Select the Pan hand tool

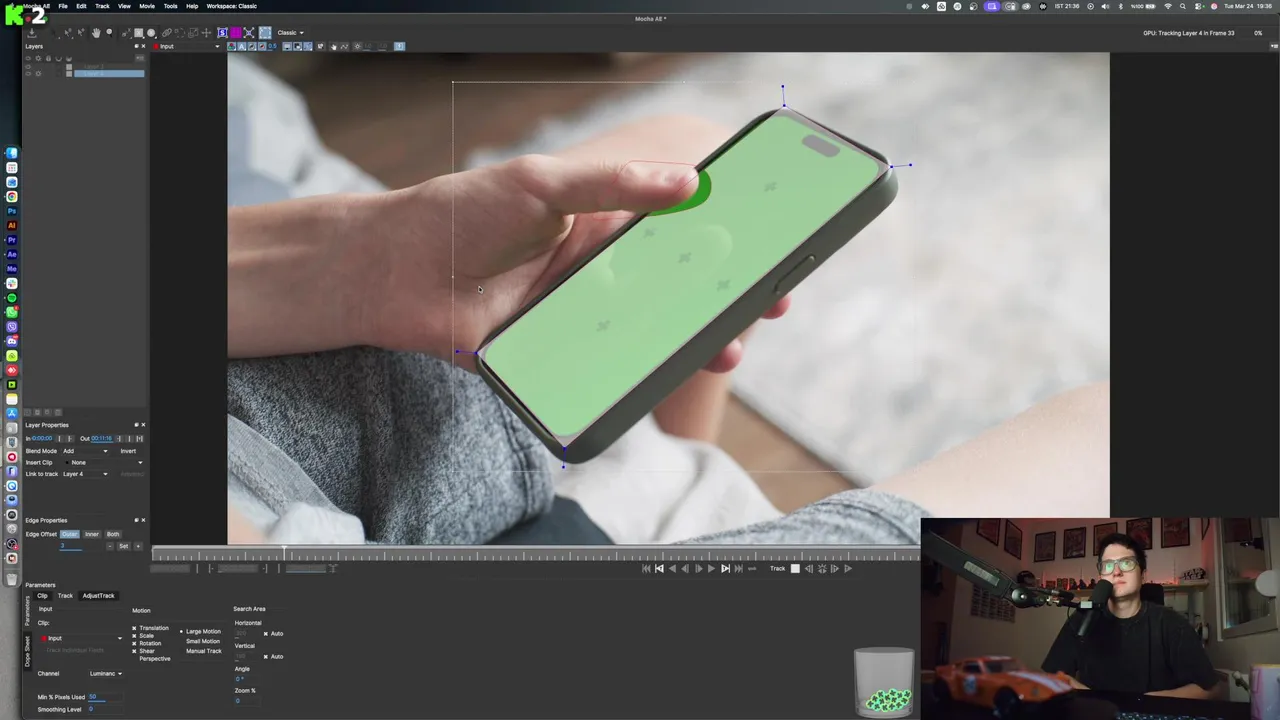tap(96, 32)
